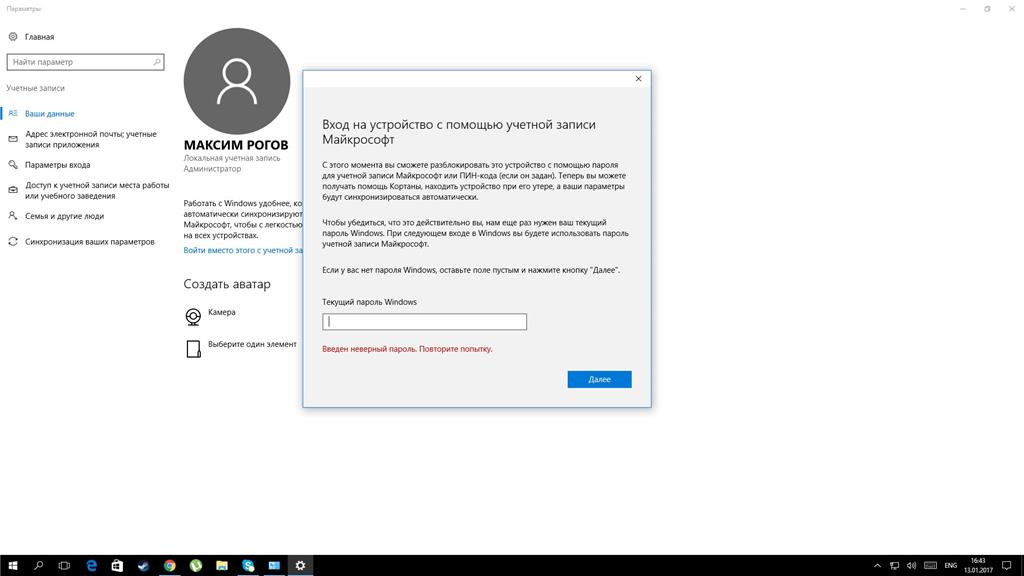Screen dimensions: 1024x576
Task: Open the blue window app left of Settings in taskbar
Action: click(274, 566)
